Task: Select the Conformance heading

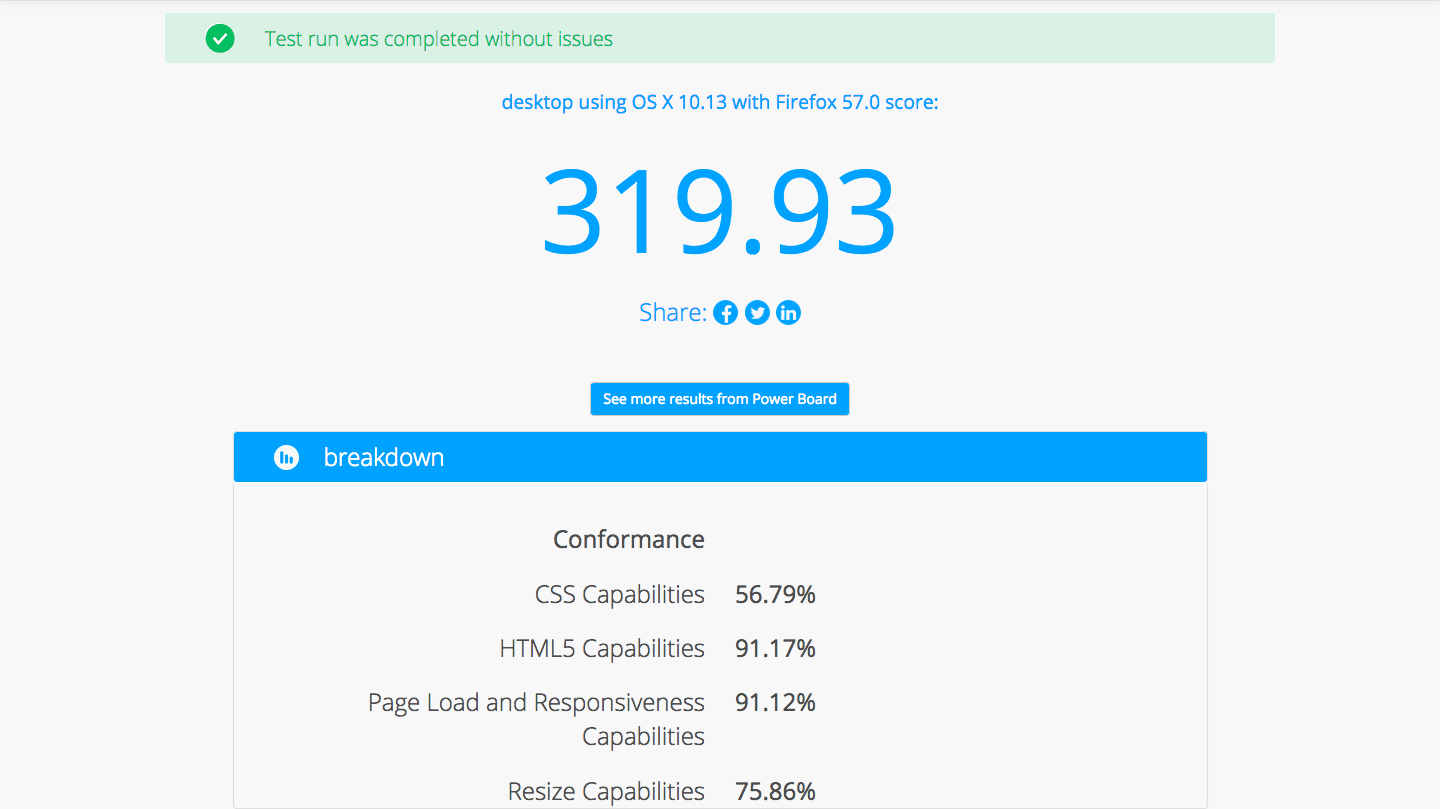Action: [x=628, y=540]
